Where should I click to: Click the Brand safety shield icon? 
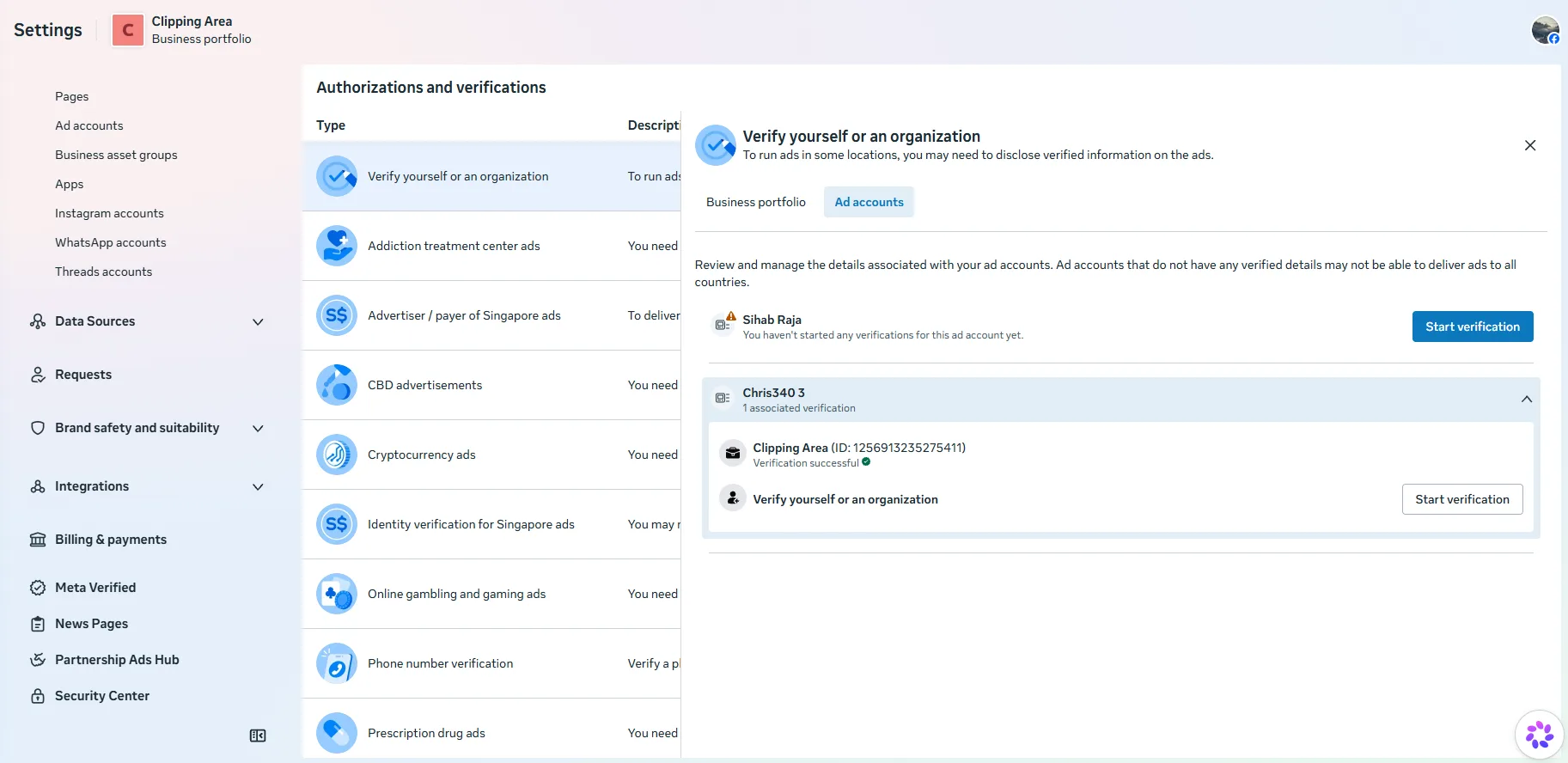[x=38, y=428]
